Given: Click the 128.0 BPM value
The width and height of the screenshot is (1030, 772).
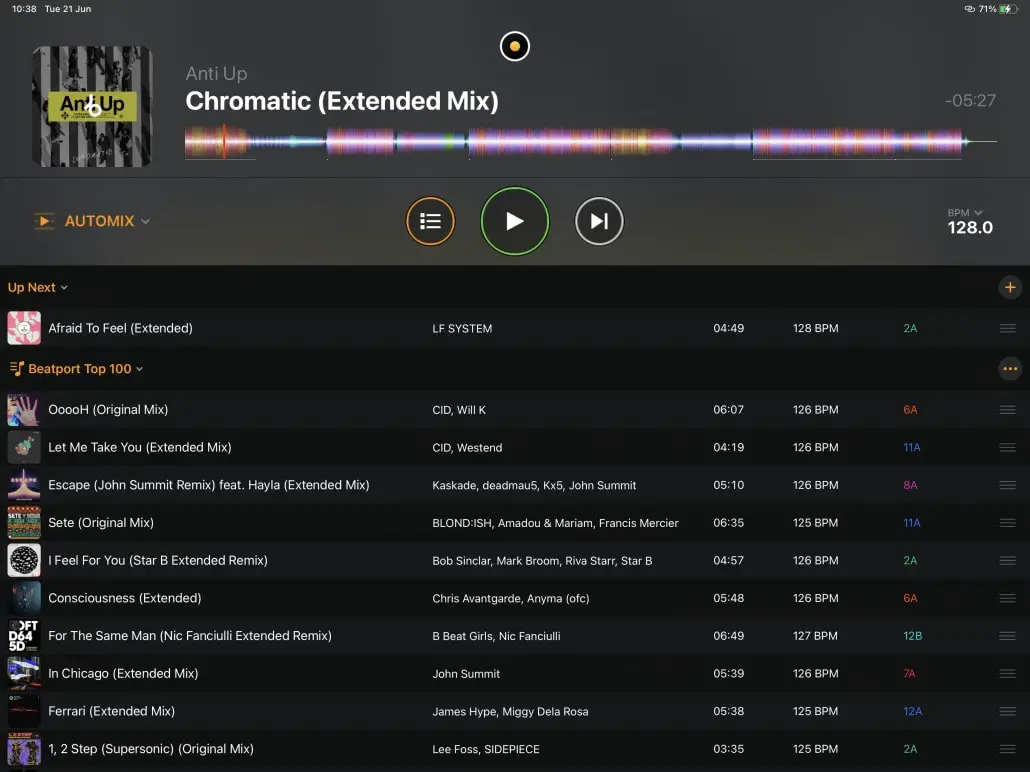Looking at the screenshot, I should (x=970, y=227).
